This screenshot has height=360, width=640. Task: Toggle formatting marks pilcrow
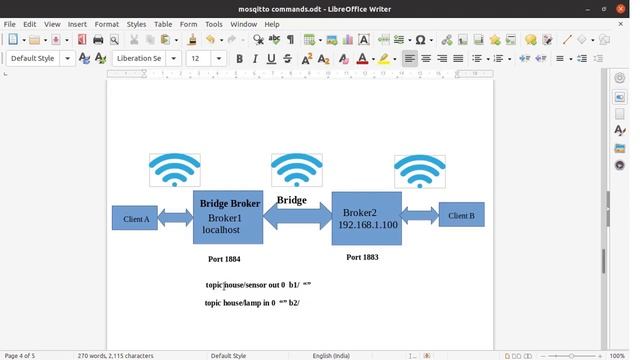click(290, 40)
